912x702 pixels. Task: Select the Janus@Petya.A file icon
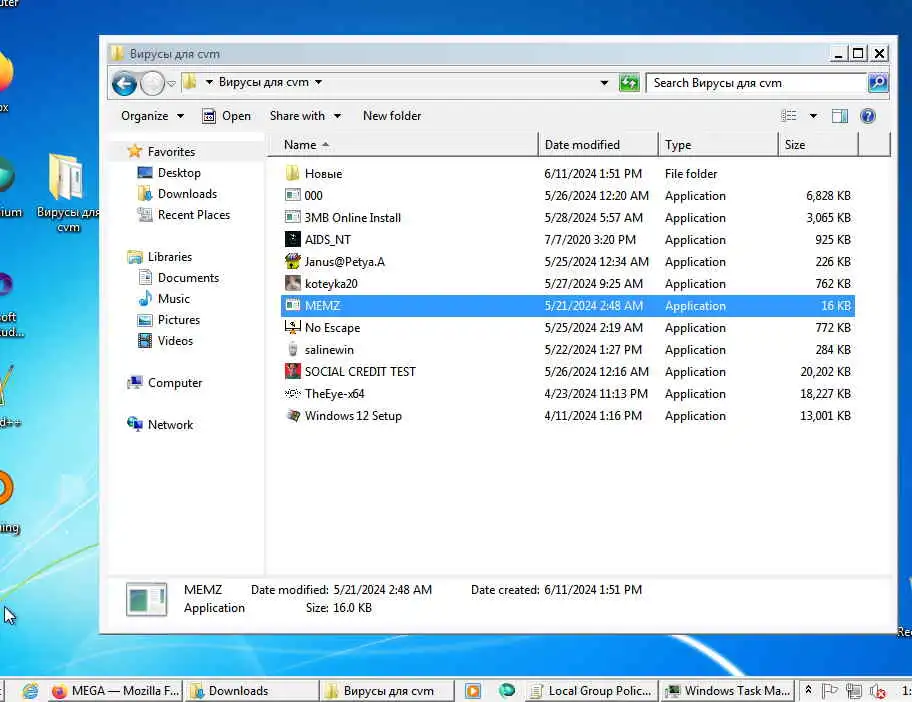tap(293, 261)
